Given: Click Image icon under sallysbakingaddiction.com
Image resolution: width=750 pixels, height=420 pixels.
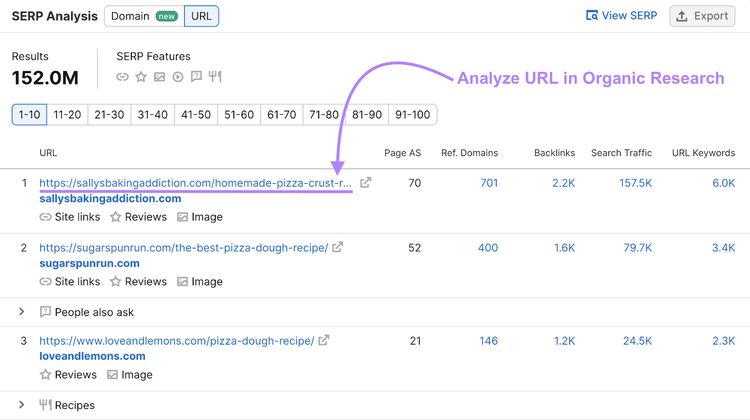Looking at the screenshot, I should [182, 217].
